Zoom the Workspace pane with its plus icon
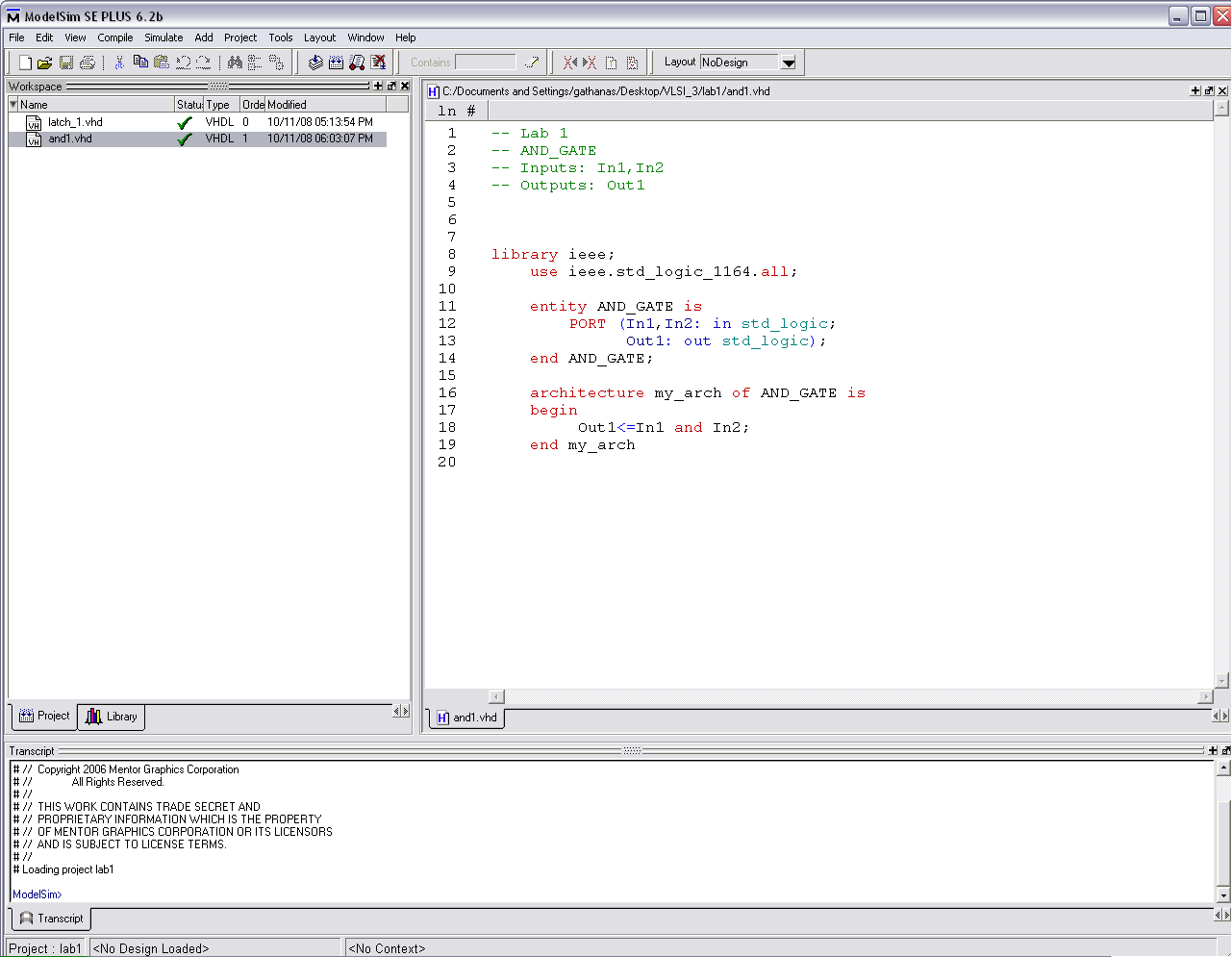 tap(378, 87)
